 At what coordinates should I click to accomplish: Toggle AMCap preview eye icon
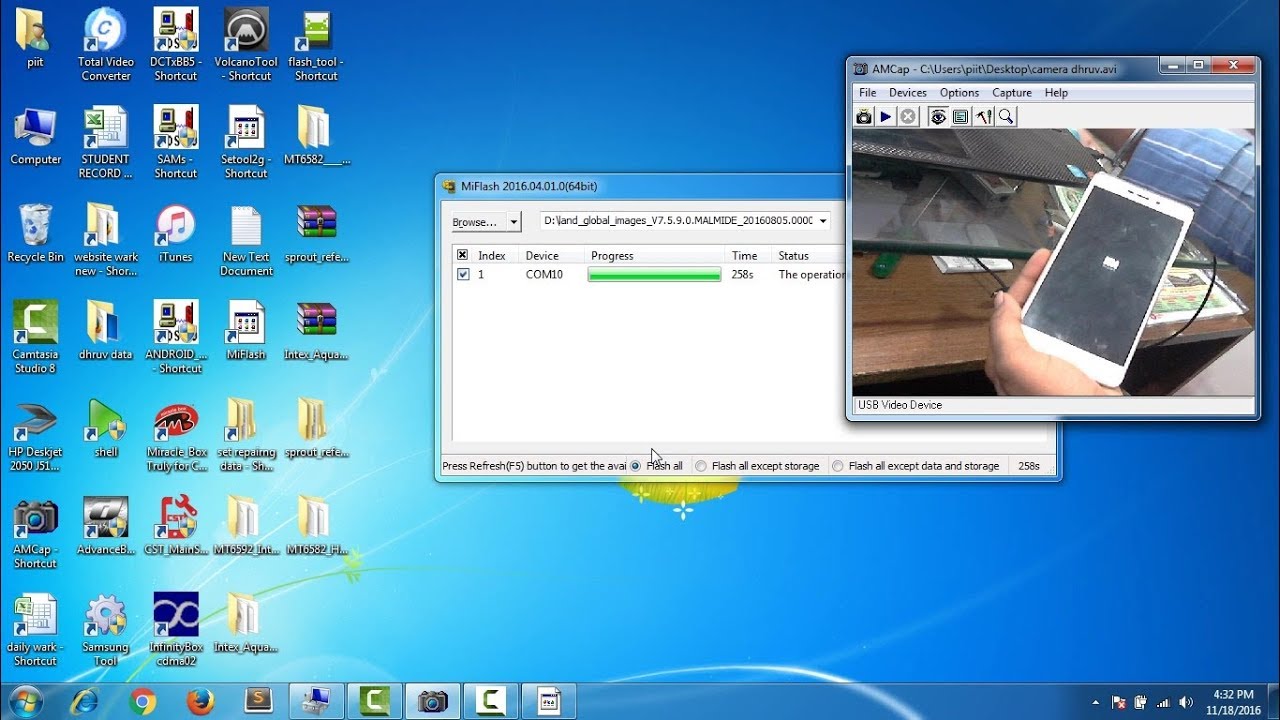tap(938, 117)
